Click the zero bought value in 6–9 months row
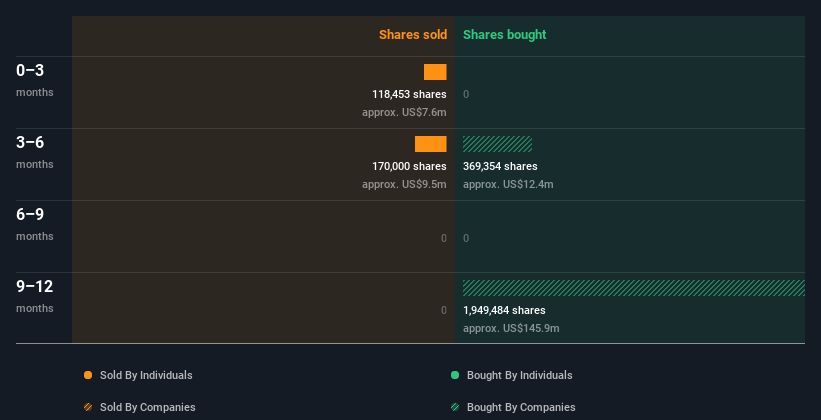Image resolution: width=821 pixels, height=420 pixels. pos(466,238)
